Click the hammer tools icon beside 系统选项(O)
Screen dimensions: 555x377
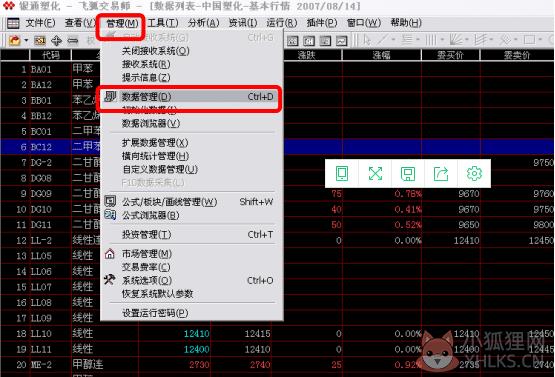(x=109, y=280)
